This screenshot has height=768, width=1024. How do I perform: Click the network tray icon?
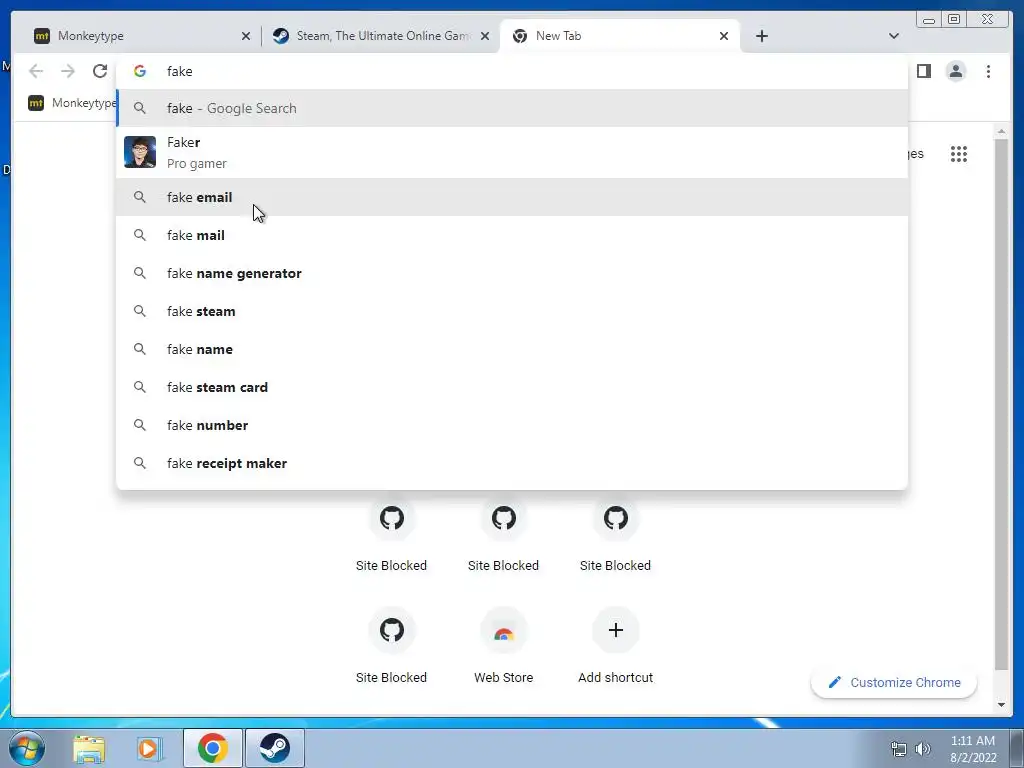(899, 749)
